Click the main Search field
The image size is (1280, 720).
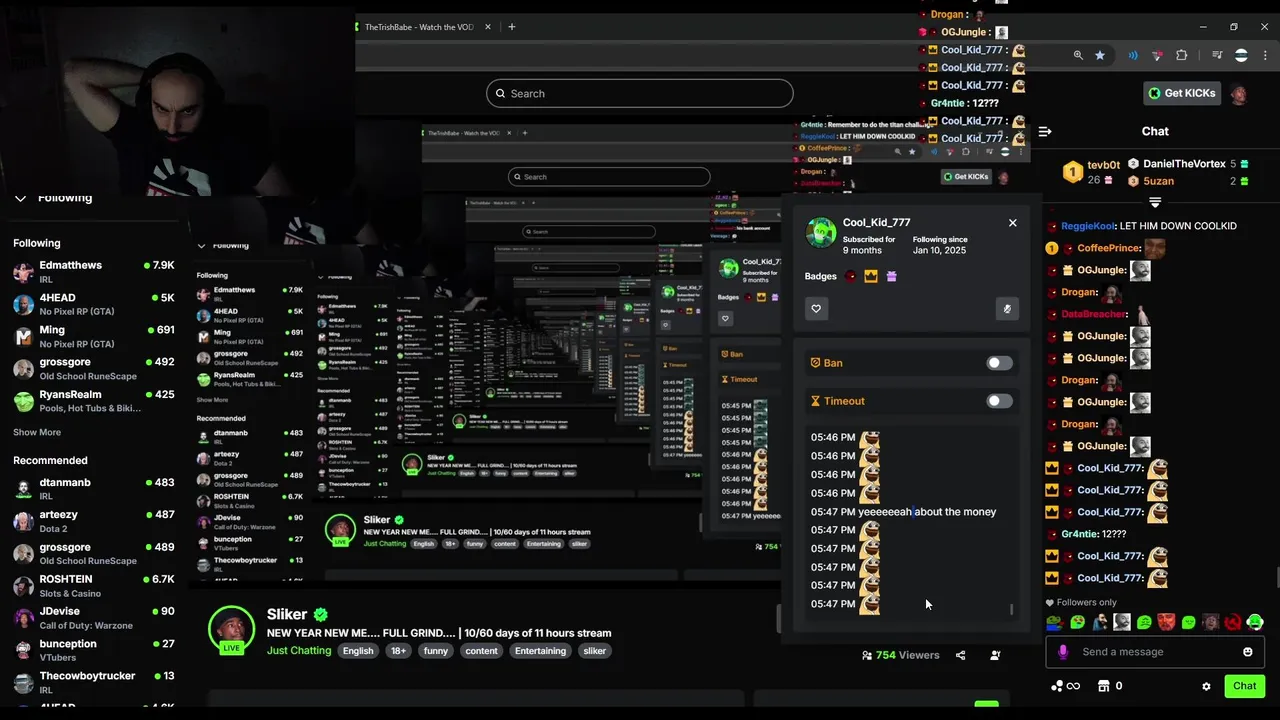[640, 93]
